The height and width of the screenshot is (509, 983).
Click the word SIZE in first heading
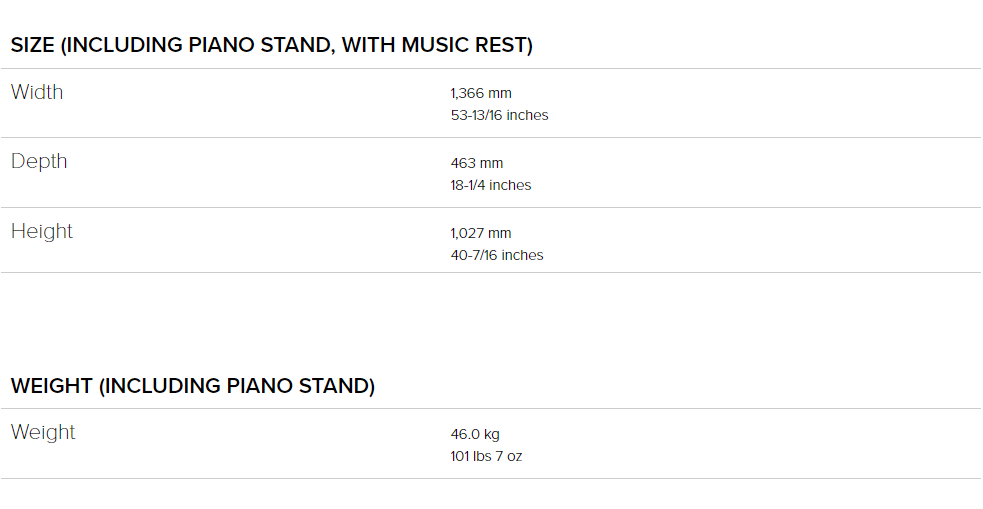click(33, 45)
